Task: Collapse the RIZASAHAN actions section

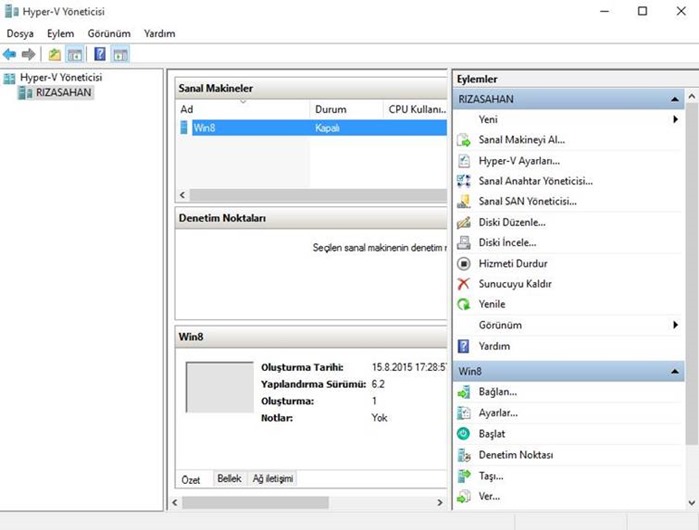Action: pyautogui.click(x=675, y=99)
